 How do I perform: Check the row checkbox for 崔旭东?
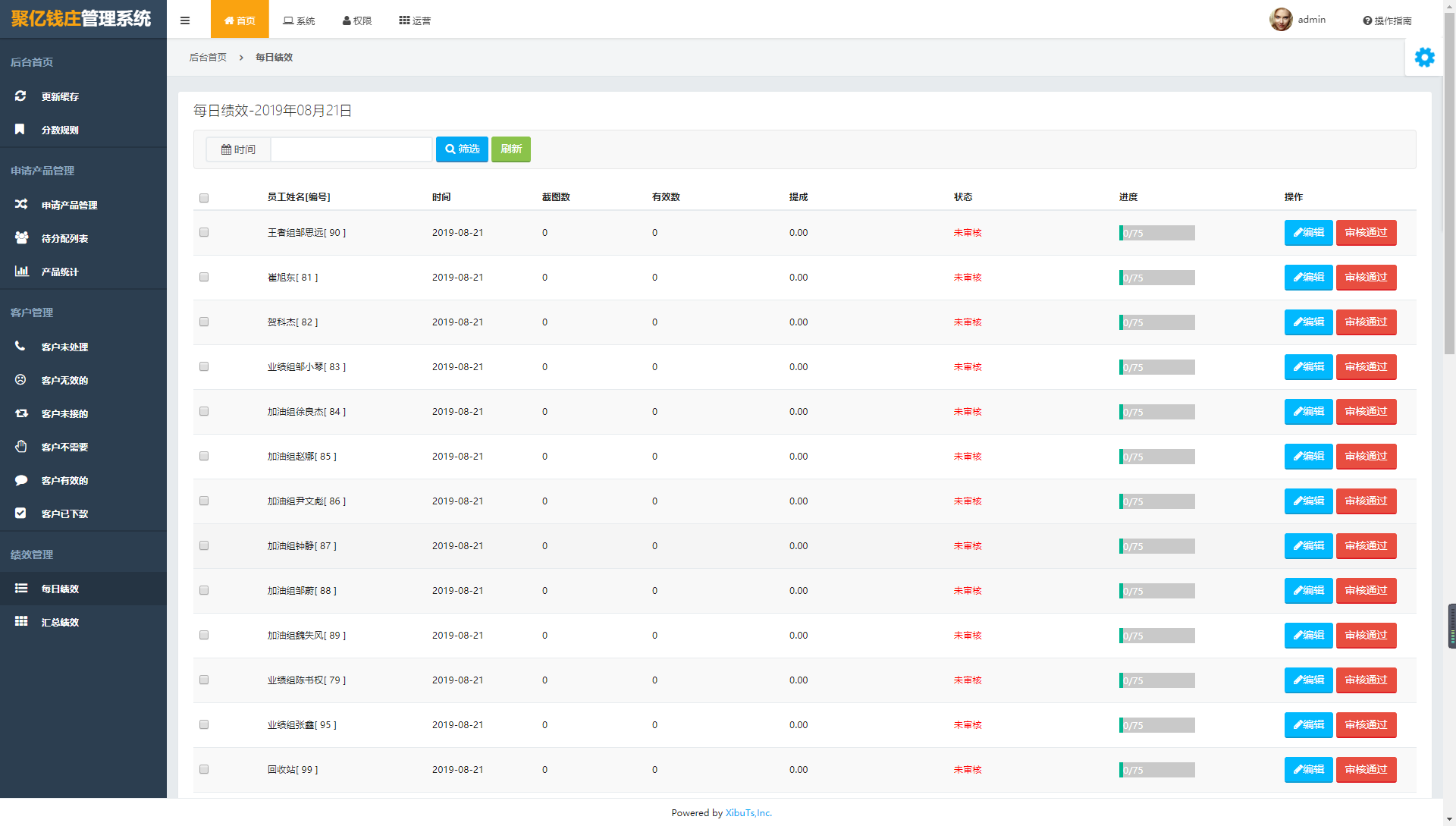[x=204, y=278]
